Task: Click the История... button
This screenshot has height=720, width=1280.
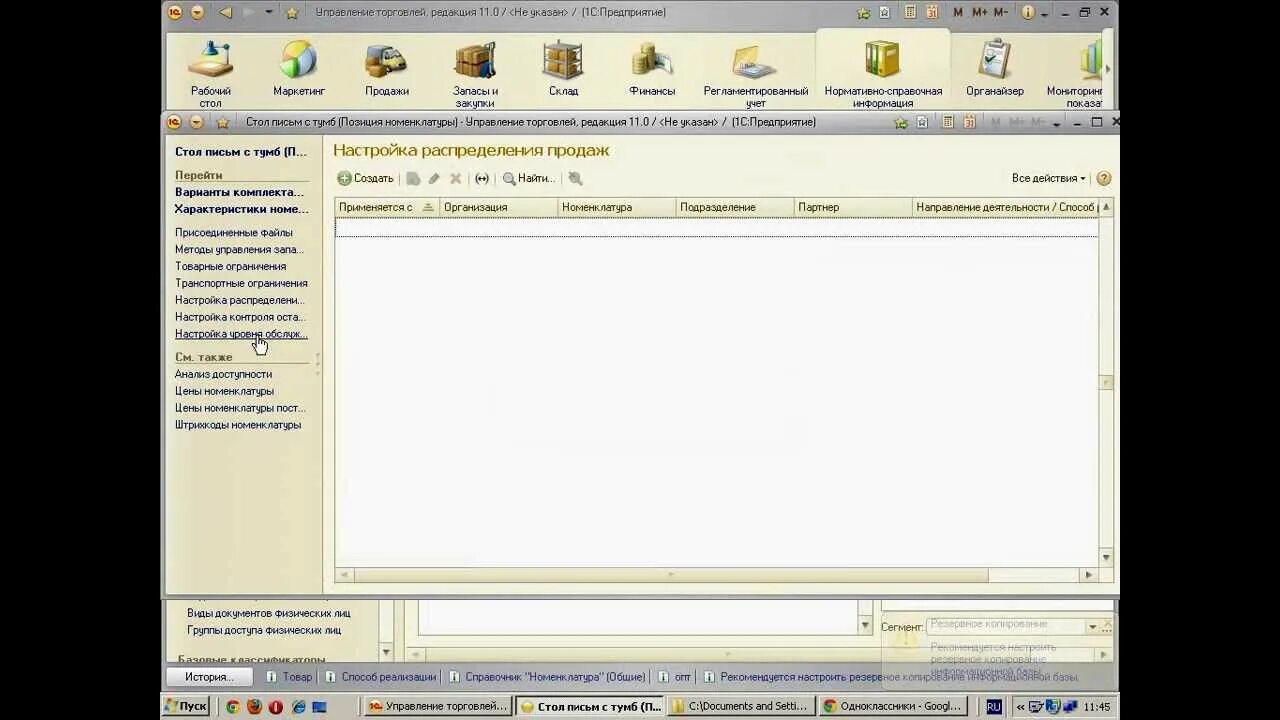Action: coord(208,677)
